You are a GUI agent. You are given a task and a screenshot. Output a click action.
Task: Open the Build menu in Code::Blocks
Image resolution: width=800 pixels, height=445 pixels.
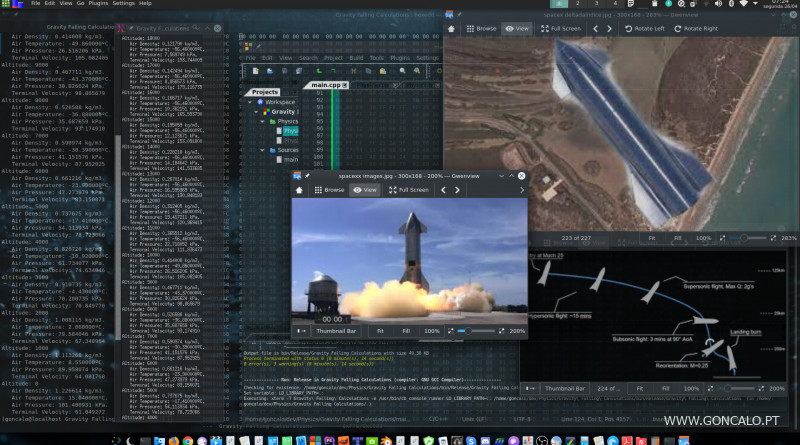tap(356, 58)
